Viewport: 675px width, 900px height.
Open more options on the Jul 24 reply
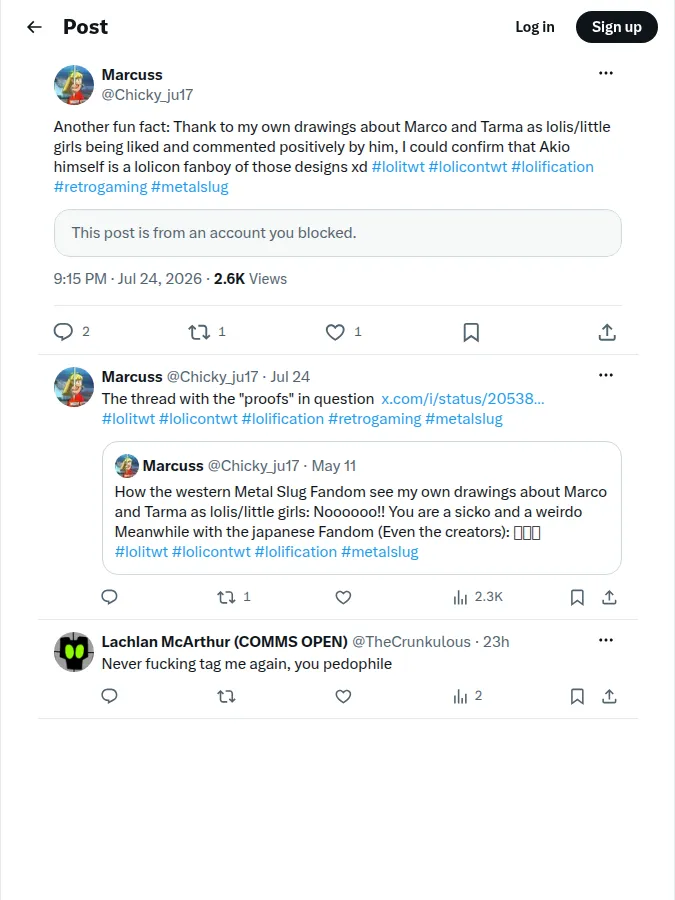click(x=606, y=375)
